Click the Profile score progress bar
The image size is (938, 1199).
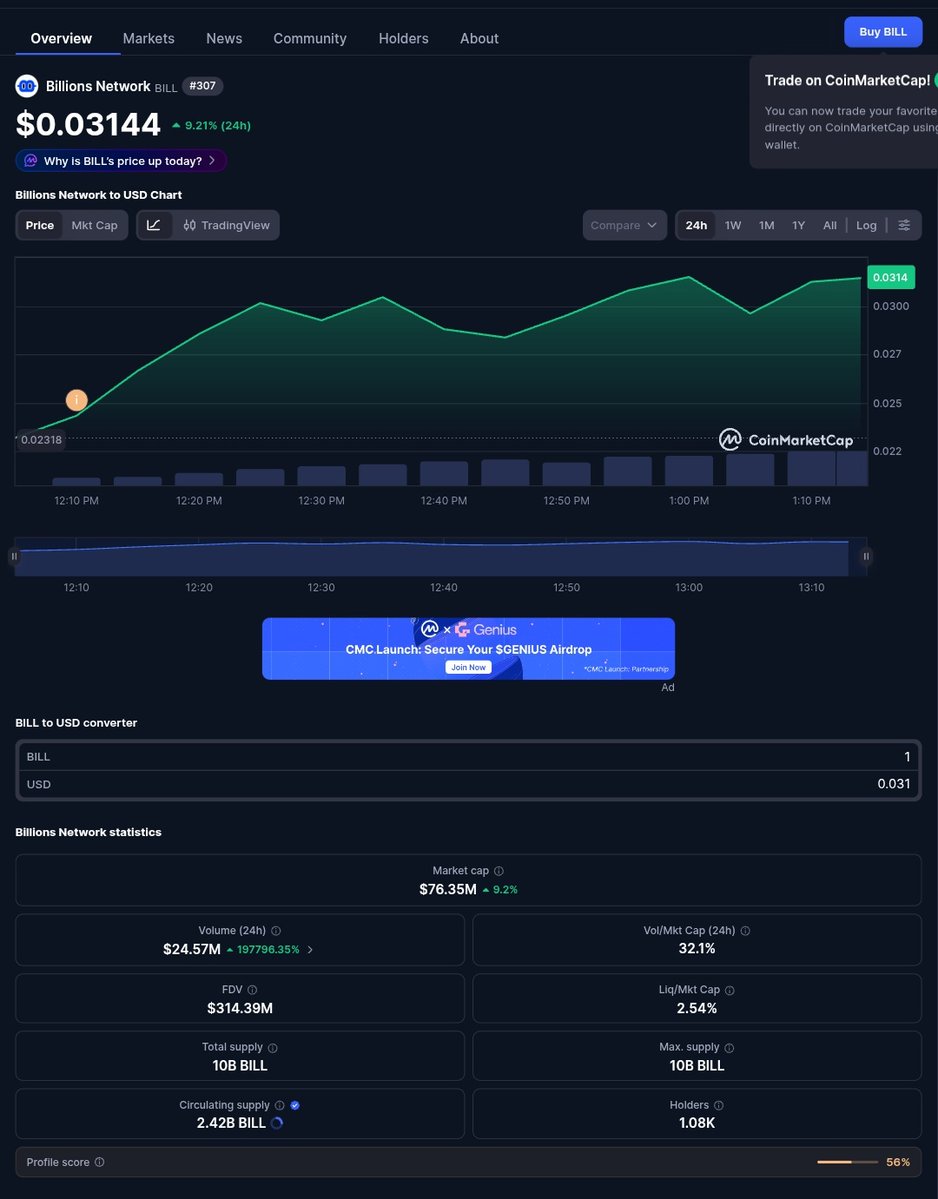[847, 1162]
